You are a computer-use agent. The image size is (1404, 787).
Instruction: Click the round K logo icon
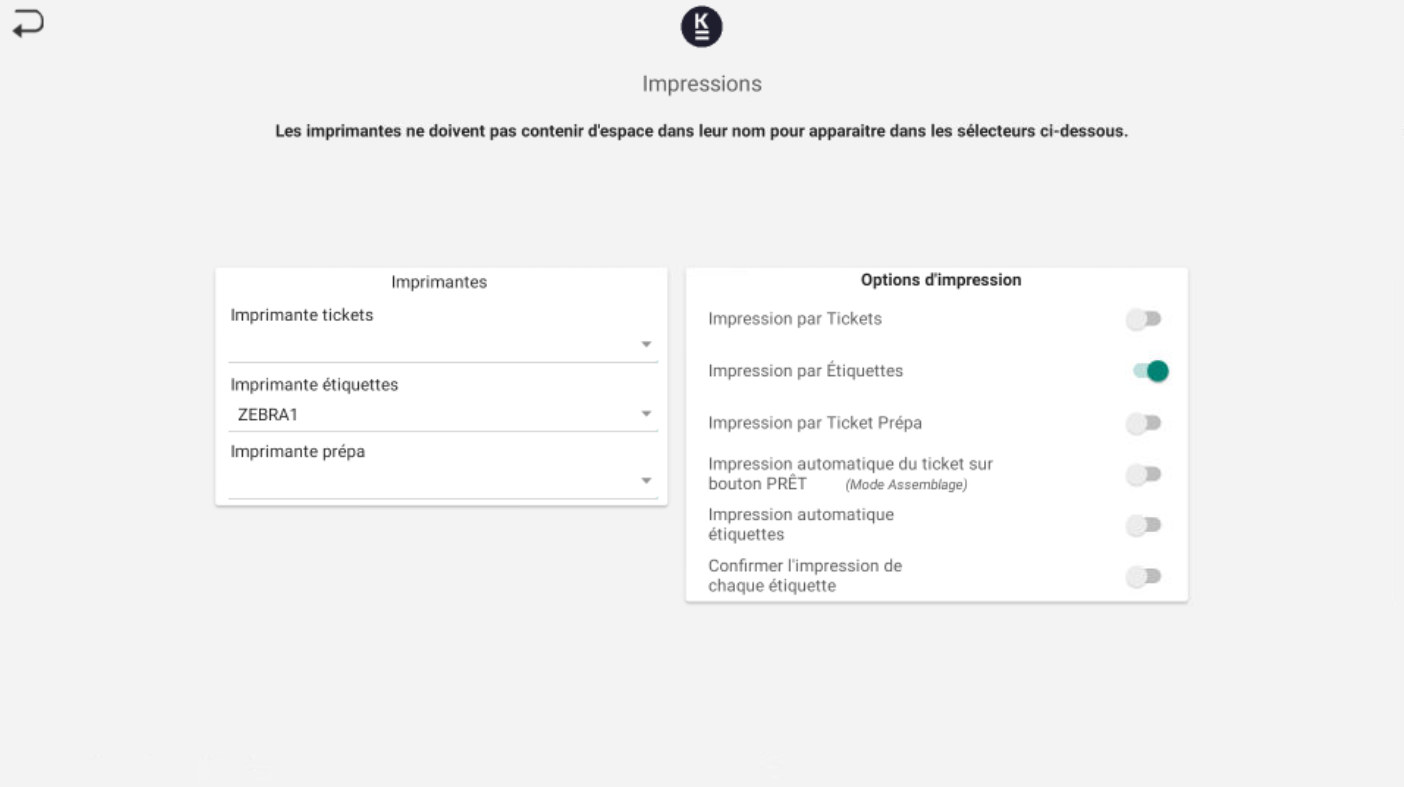click(701, 27)
